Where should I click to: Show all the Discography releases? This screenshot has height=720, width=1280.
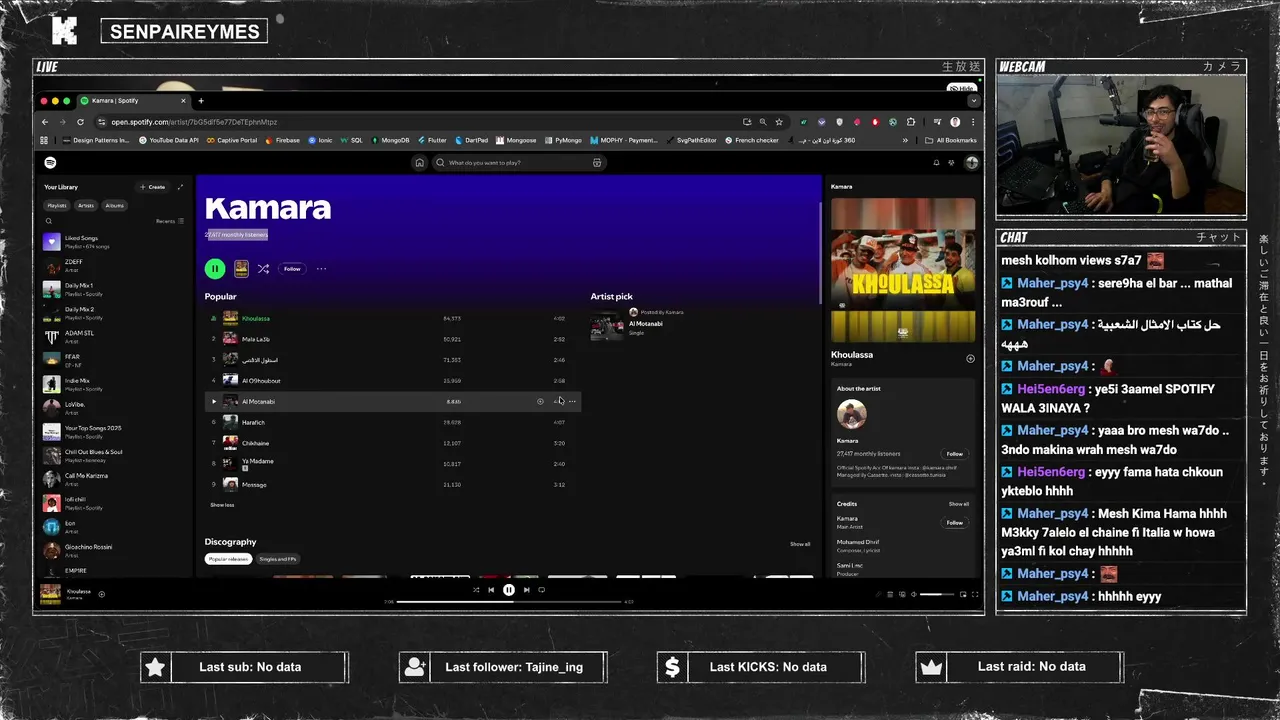point(800,544)
